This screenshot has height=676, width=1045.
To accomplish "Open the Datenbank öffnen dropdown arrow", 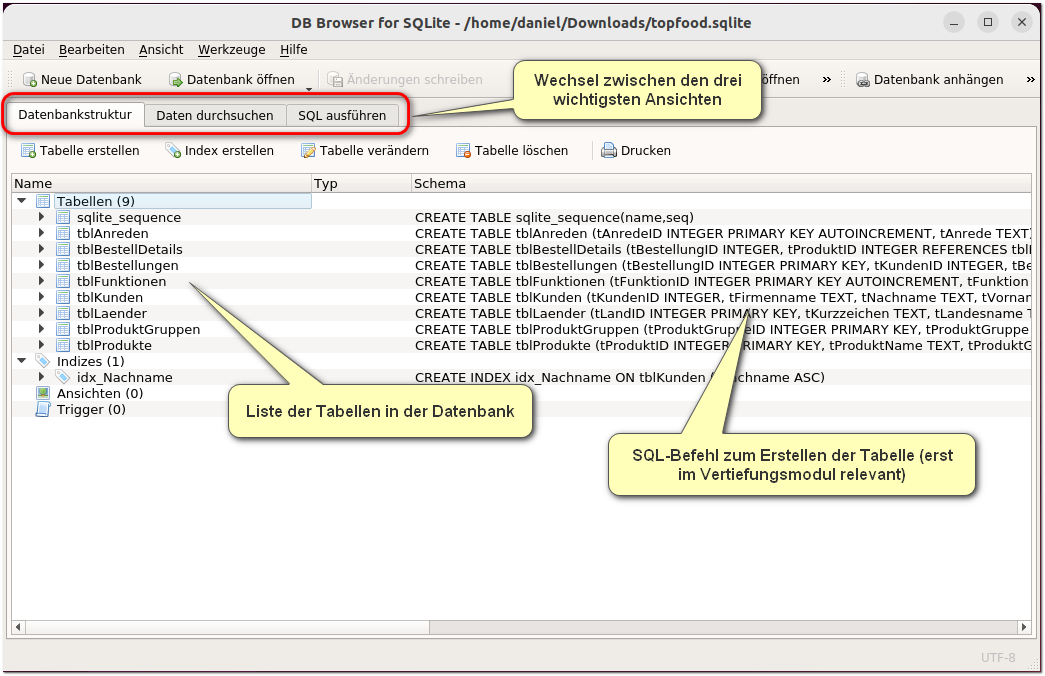I will [309, 89].
